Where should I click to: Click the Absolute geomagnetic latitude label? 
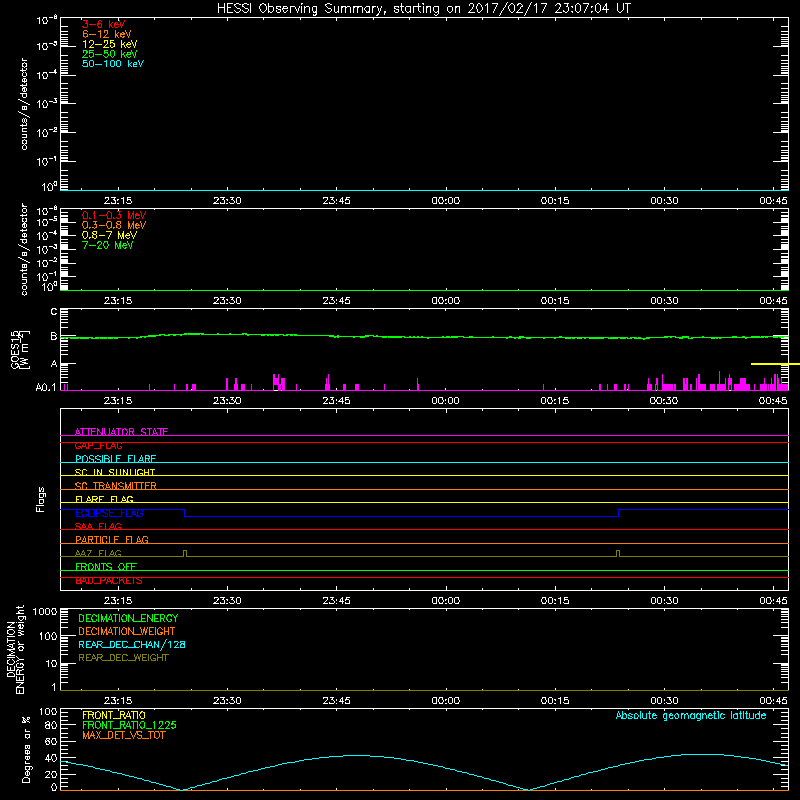(691, 715)
